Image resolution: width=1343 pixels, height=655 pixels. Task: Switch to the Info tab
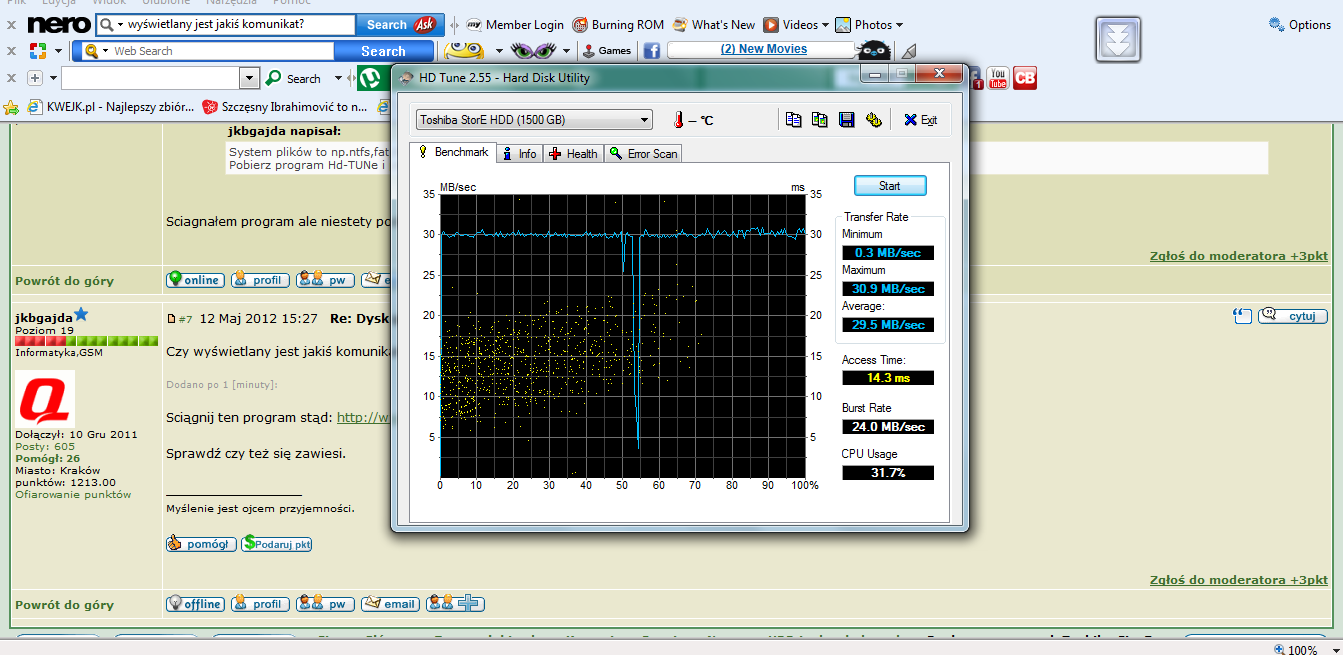[x=519, y=154]
